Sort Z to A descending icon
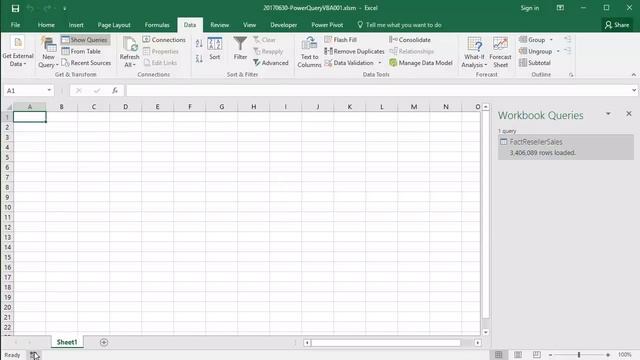 tap(199, 58)
